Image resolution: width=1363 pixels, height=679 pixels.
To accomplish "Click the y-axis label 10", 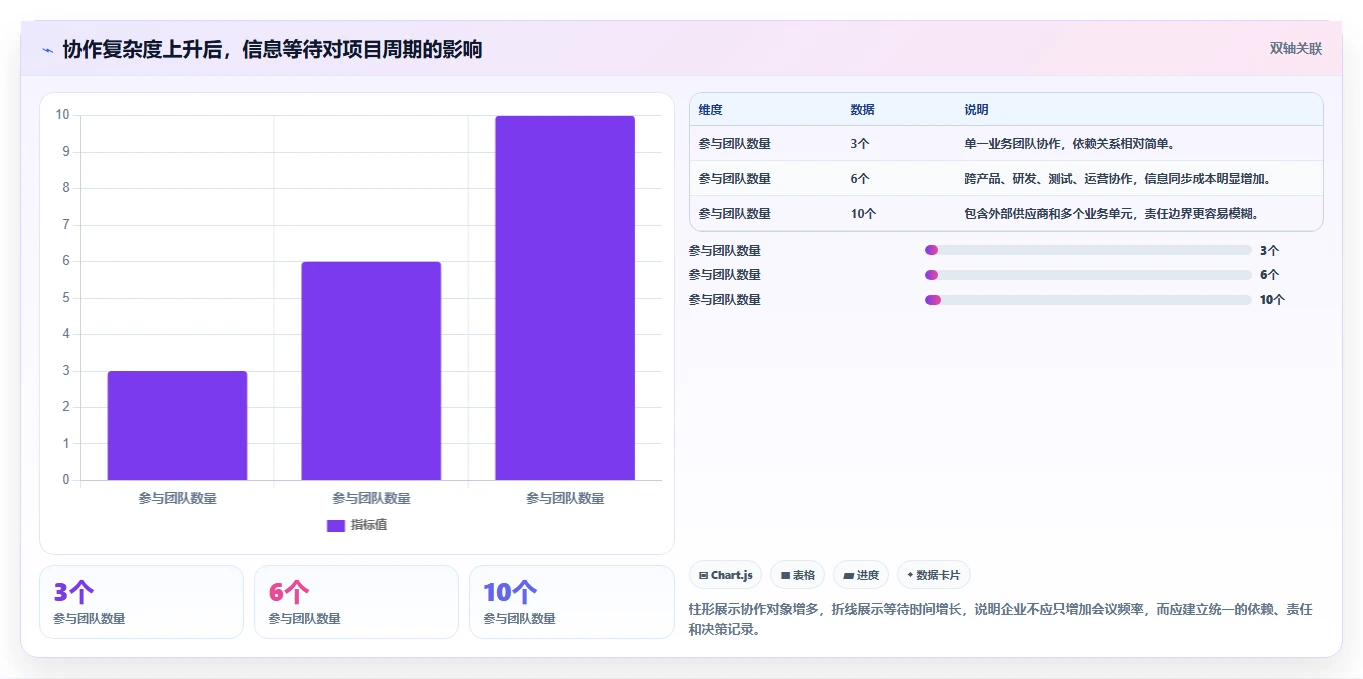I will click(x=63, y=115).
